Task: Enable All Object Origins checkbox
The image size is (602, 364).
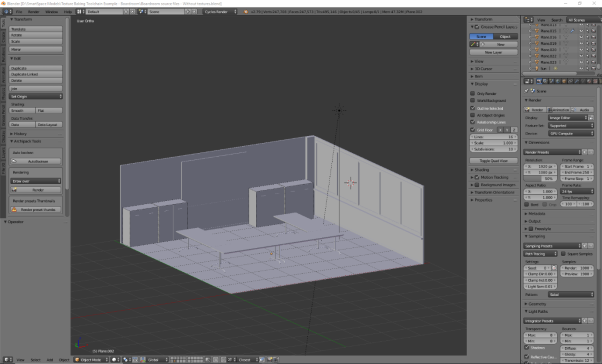Action: coord(473,115)
